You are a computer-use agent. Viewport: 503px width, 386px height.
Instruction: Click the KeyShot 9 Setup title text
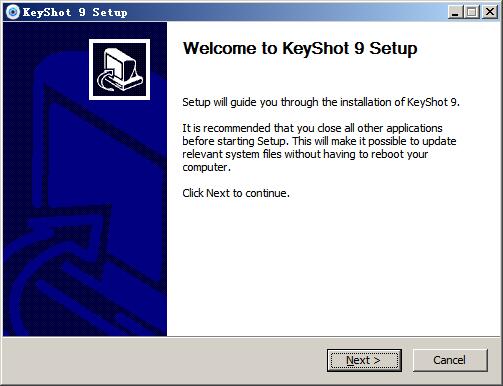tap(75, 12)
